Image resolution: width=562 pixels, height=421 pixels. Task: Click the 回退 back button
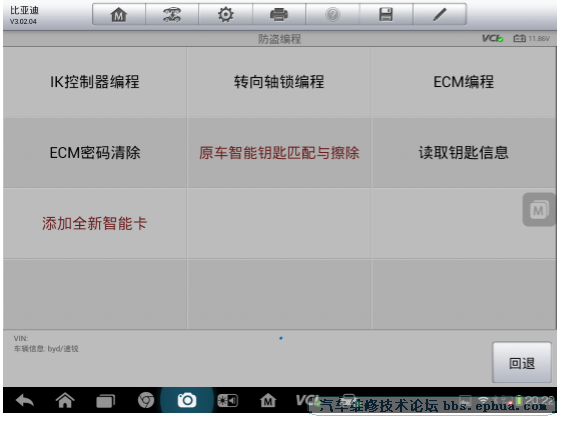point(522,363)
